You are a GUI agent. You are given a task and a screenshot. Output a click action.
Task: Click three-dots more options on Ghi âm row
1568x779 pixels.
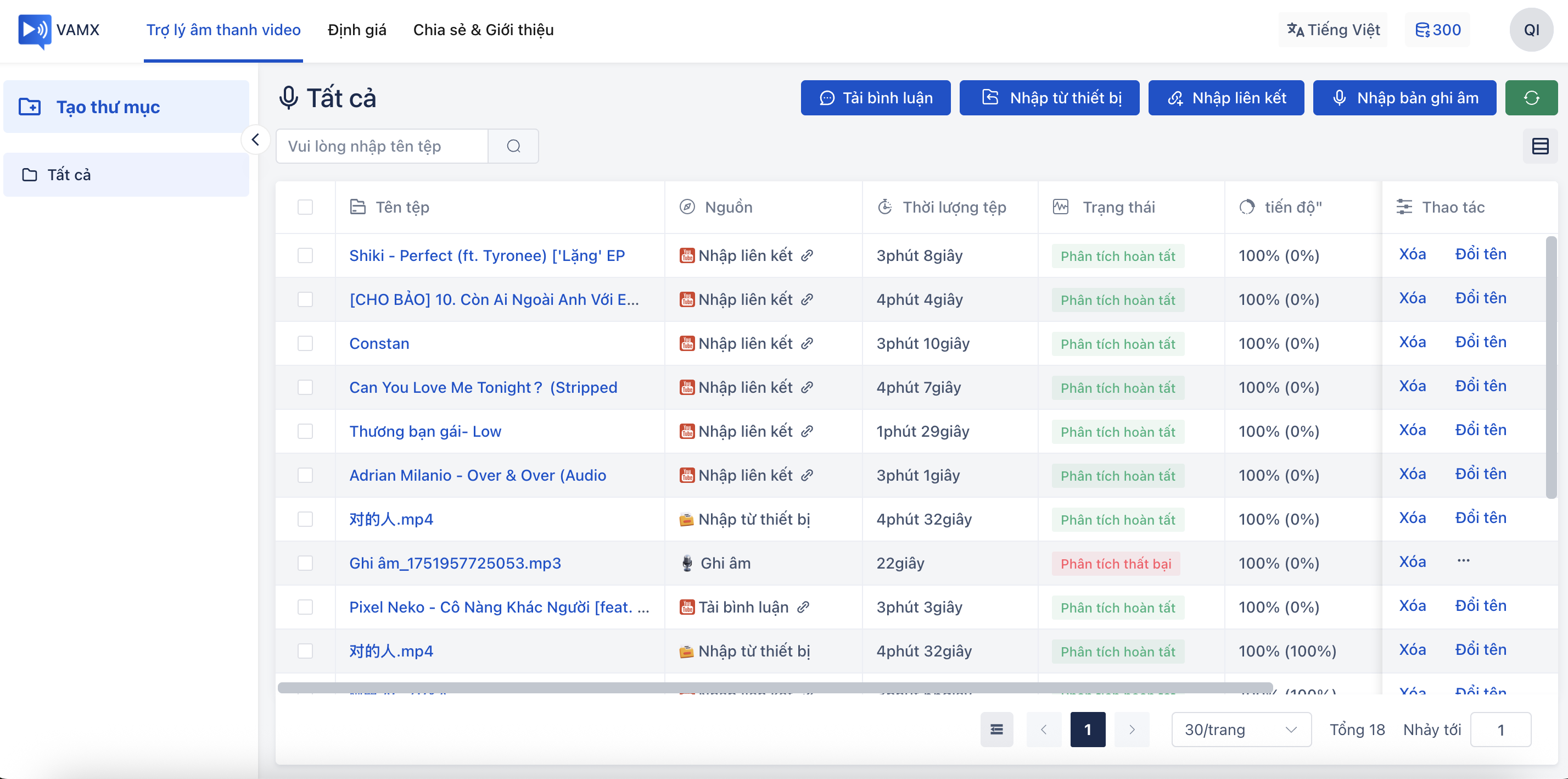[1463, 560]
